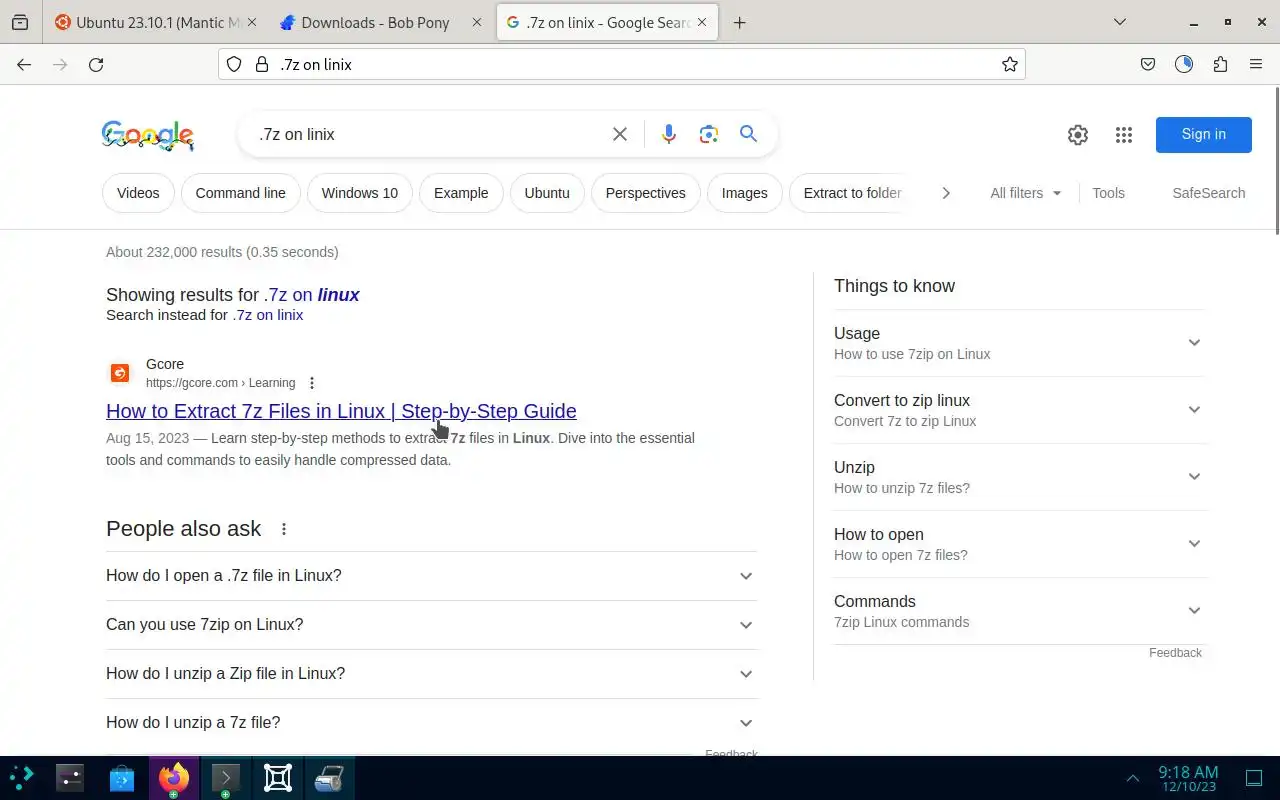Screen dimensions: 1280x800
Task: Expand How to open section
Action: pyautogui.click(x=1020, y=544)
